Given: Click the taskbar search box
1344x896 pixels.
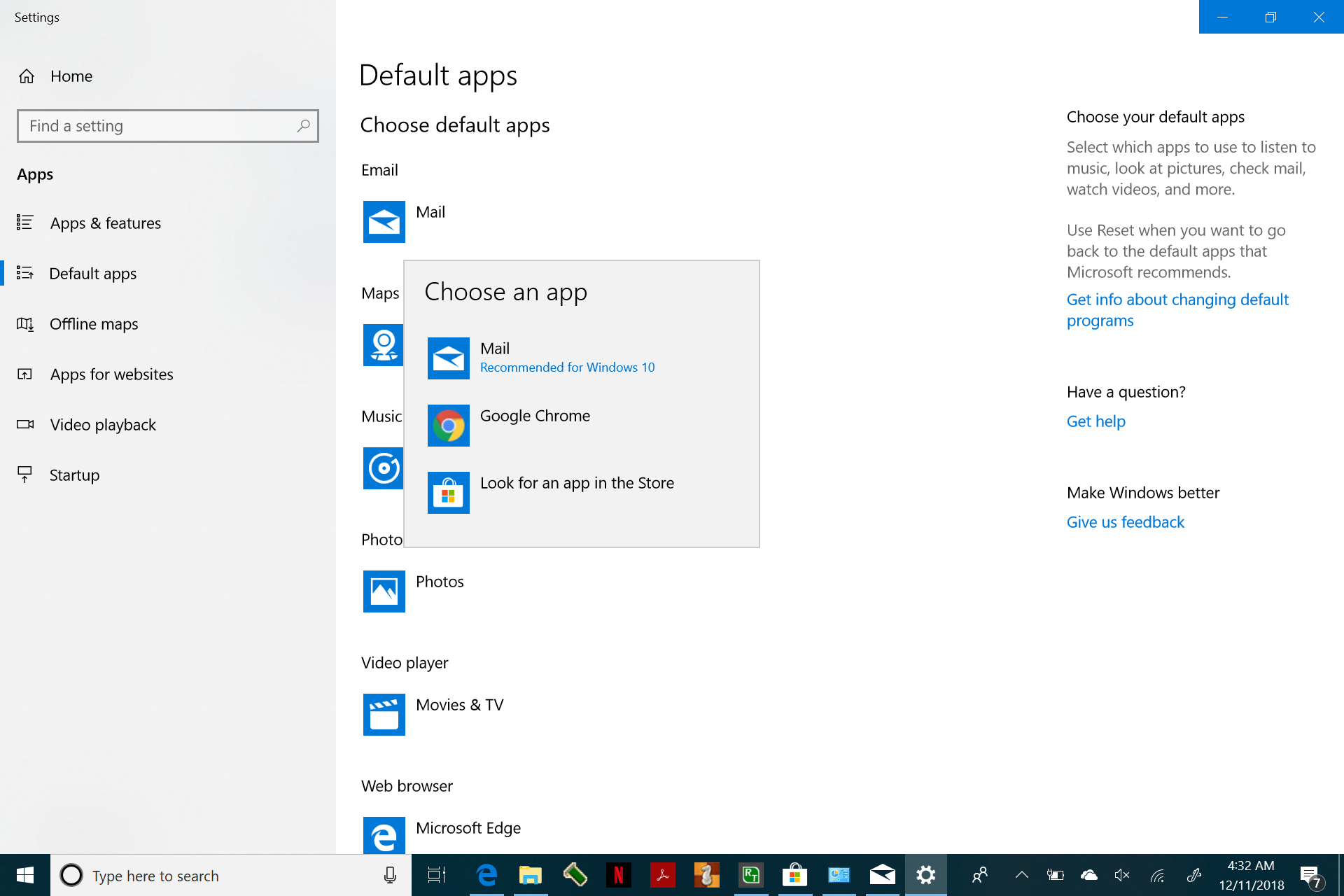Looking at the screenshot, I should pyautogui.click(x=231, y=875).
